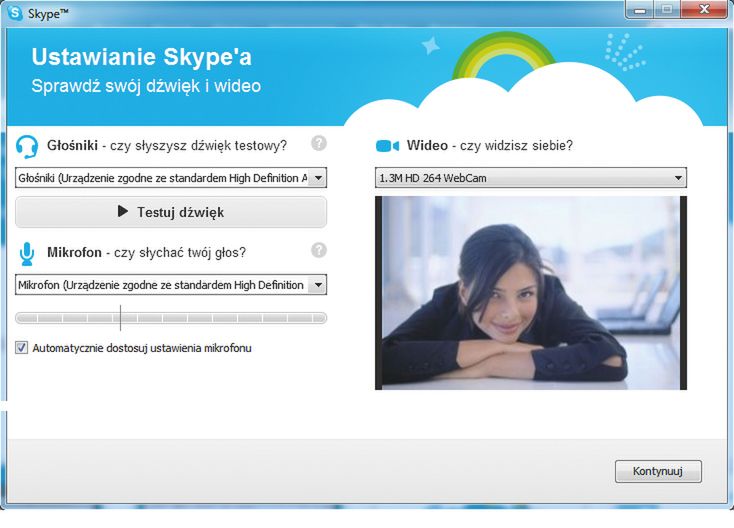This screenshot has height=528, width=734.
Task: Click the help icon next to Mikrofon
Action: [x=319, y=250]
